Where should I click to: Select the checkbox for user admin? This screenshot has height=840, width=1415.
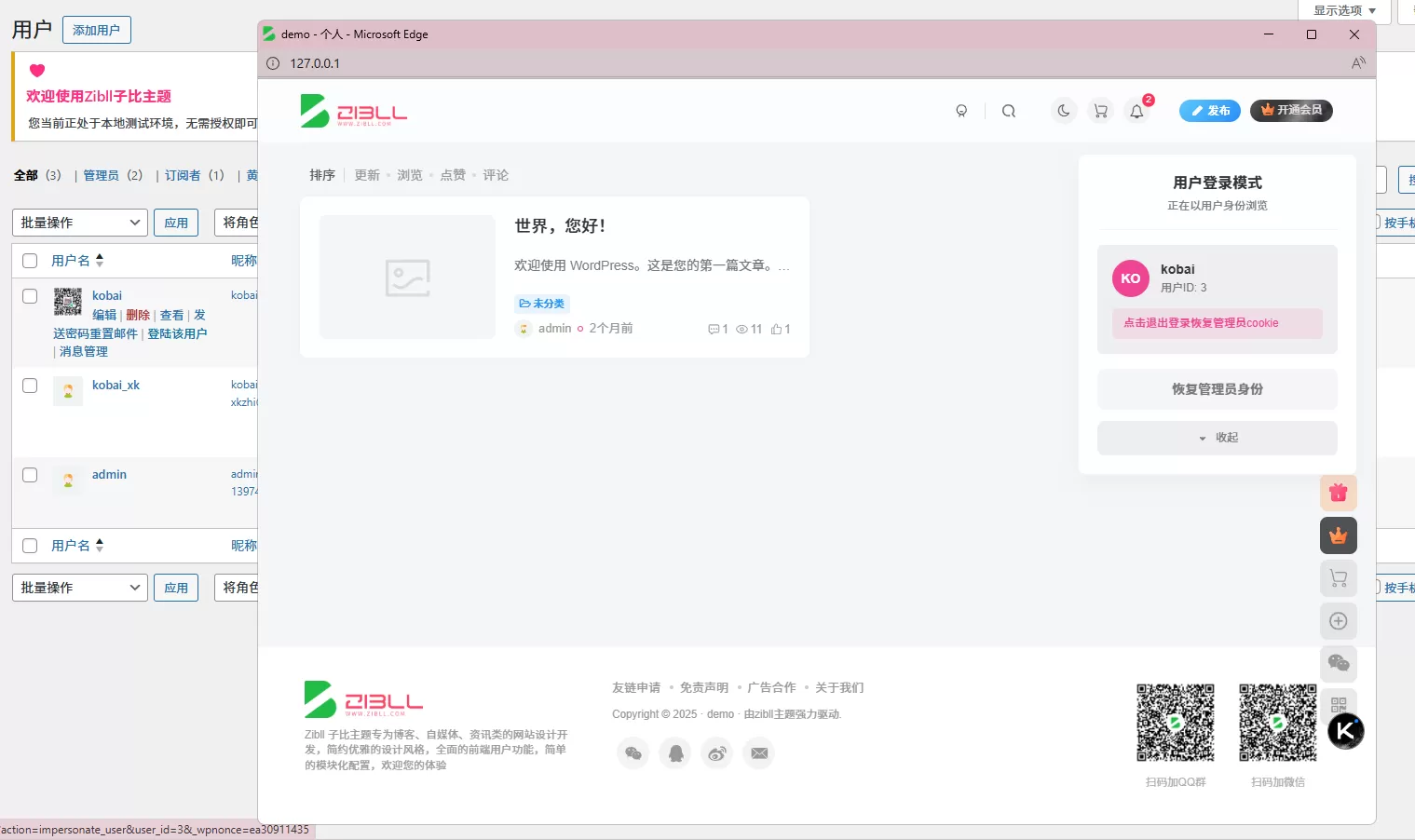(x=29, y=475)
